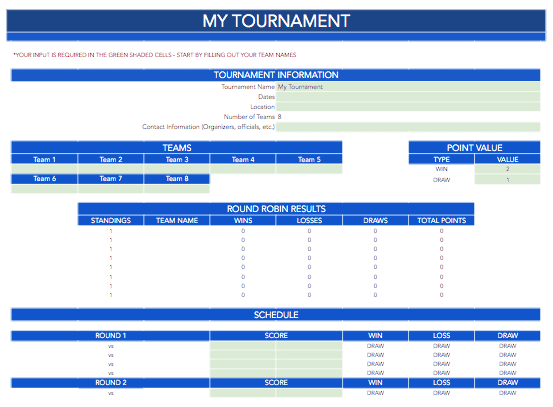Click the LOSSES column header
This screenshot has height=407, width=553.
[309, 220]
